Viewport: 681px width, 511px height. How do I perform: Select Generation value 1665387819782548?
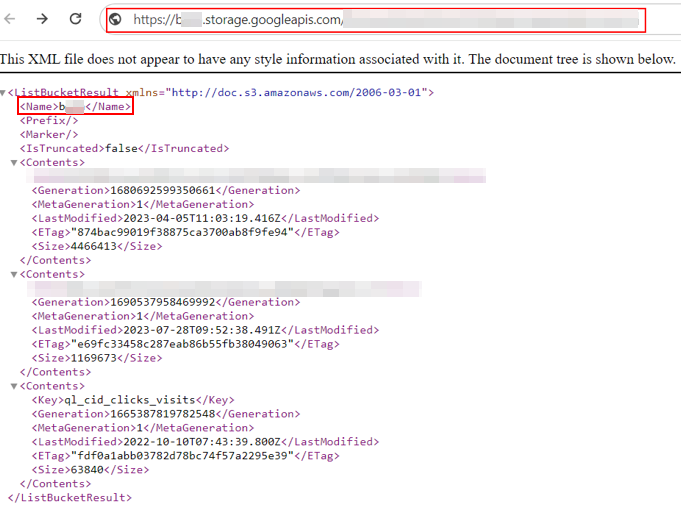165,414
